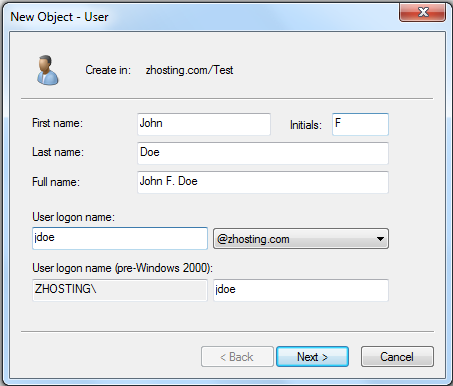
Task: Close the New Object - User dialog
Action: (422, 12)
